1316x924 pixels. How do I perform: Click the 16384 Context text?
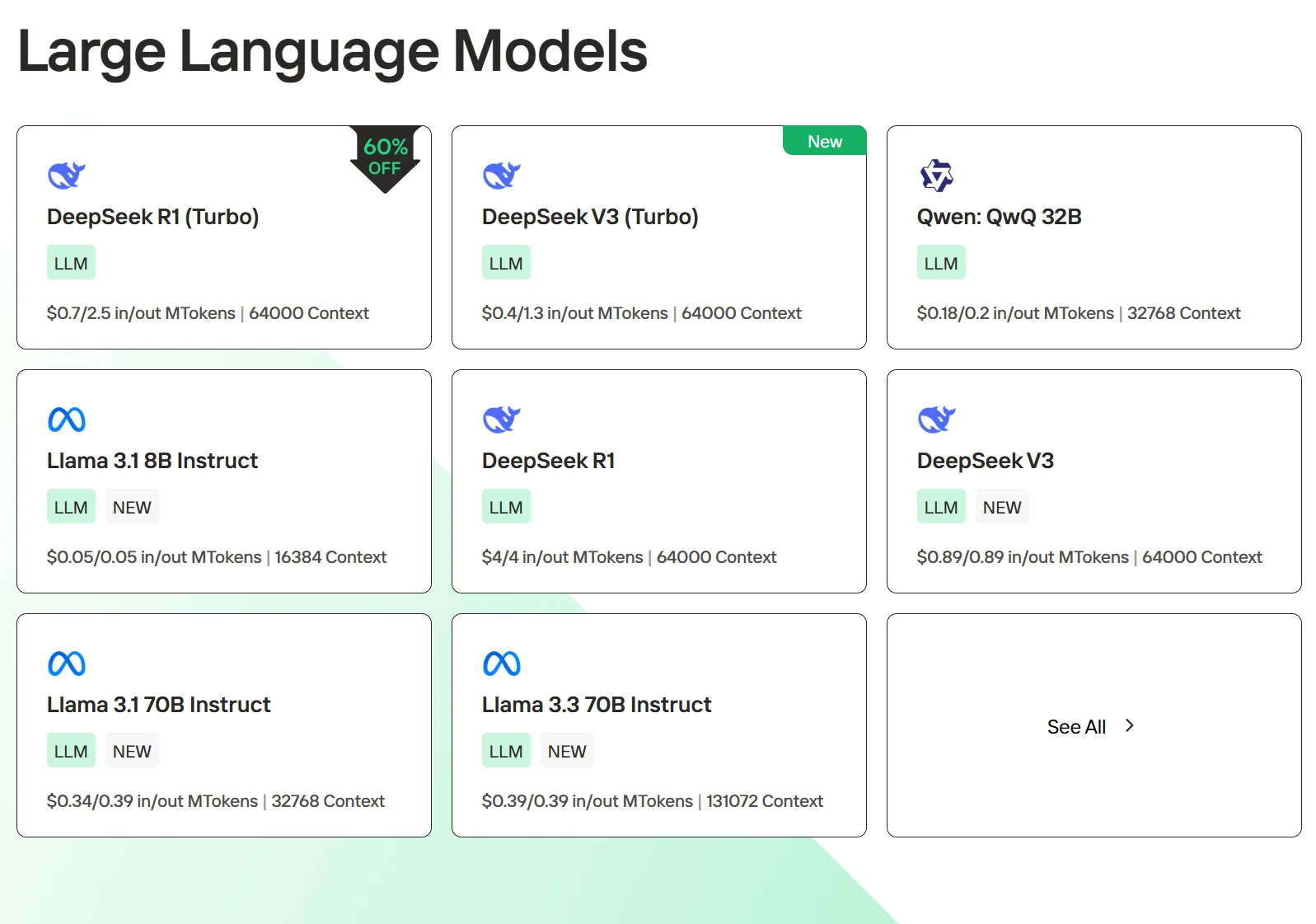330,557
